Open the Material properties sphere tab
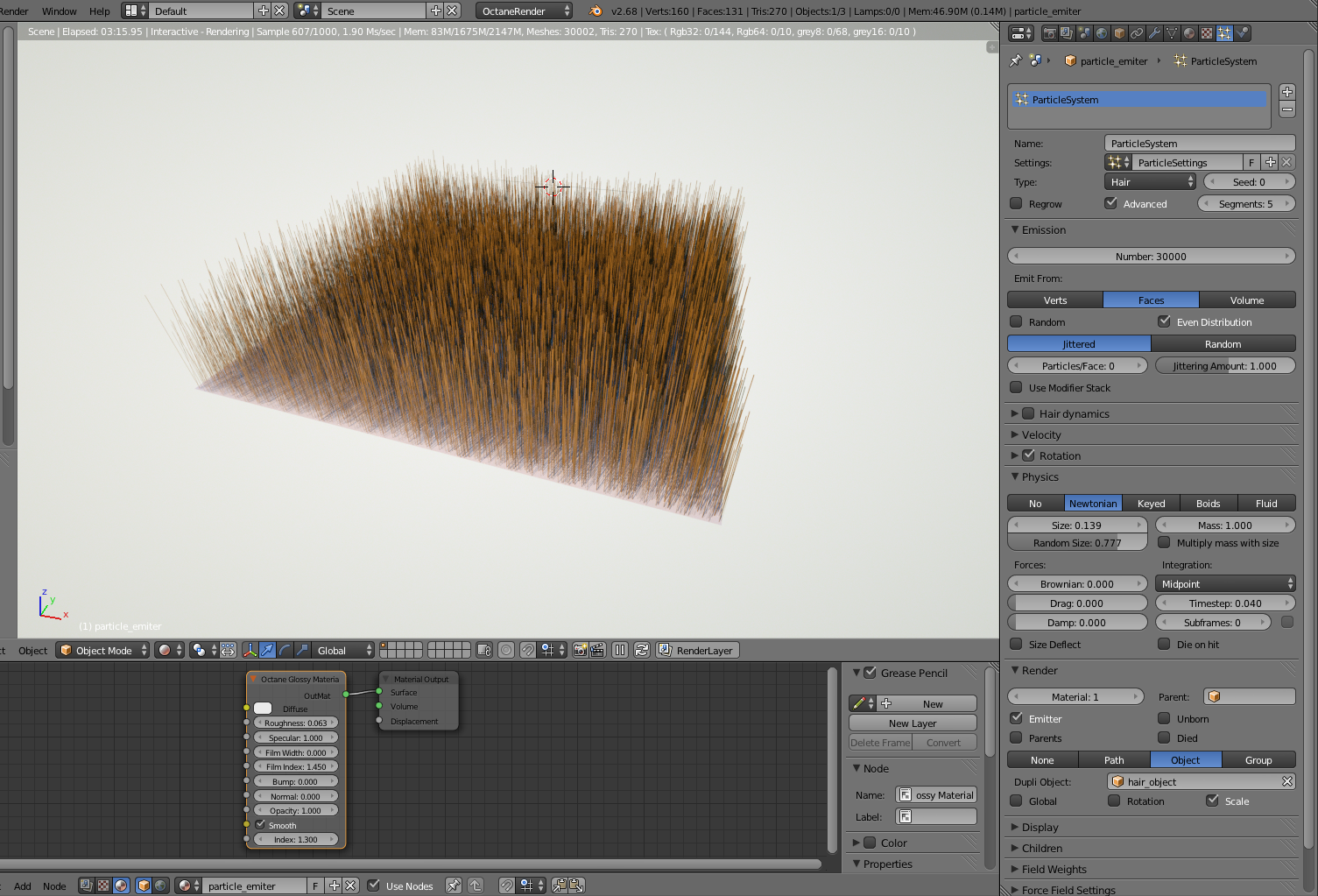 (1189, 33)
